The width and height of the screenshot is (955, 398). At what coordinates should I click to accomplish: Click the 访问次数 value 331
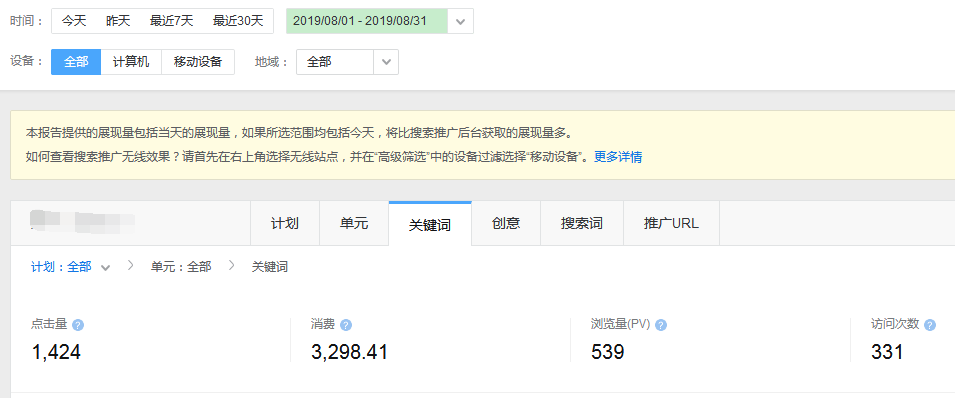click(887, 352)
